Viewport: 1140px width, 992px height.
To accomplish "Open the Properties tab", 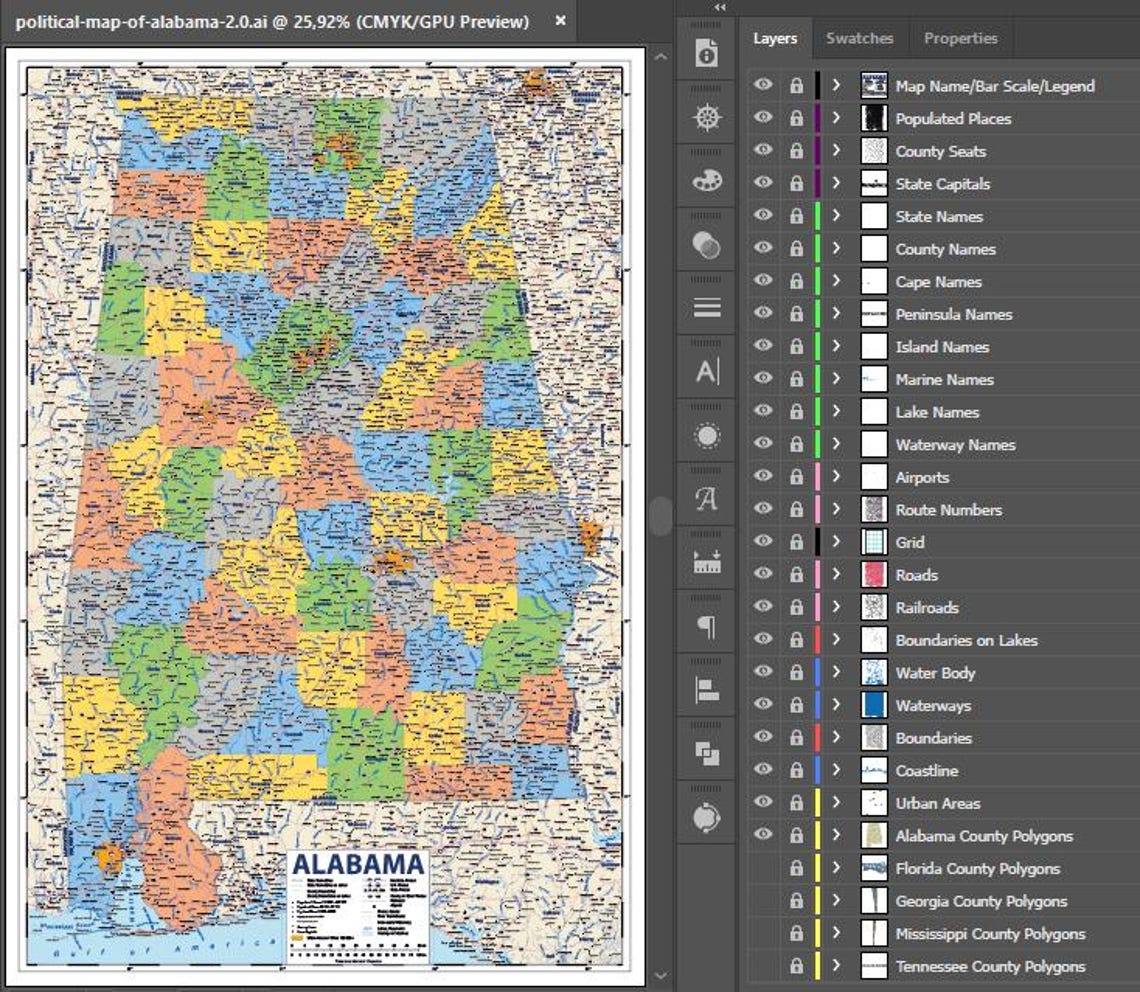I will pos(960,38).
